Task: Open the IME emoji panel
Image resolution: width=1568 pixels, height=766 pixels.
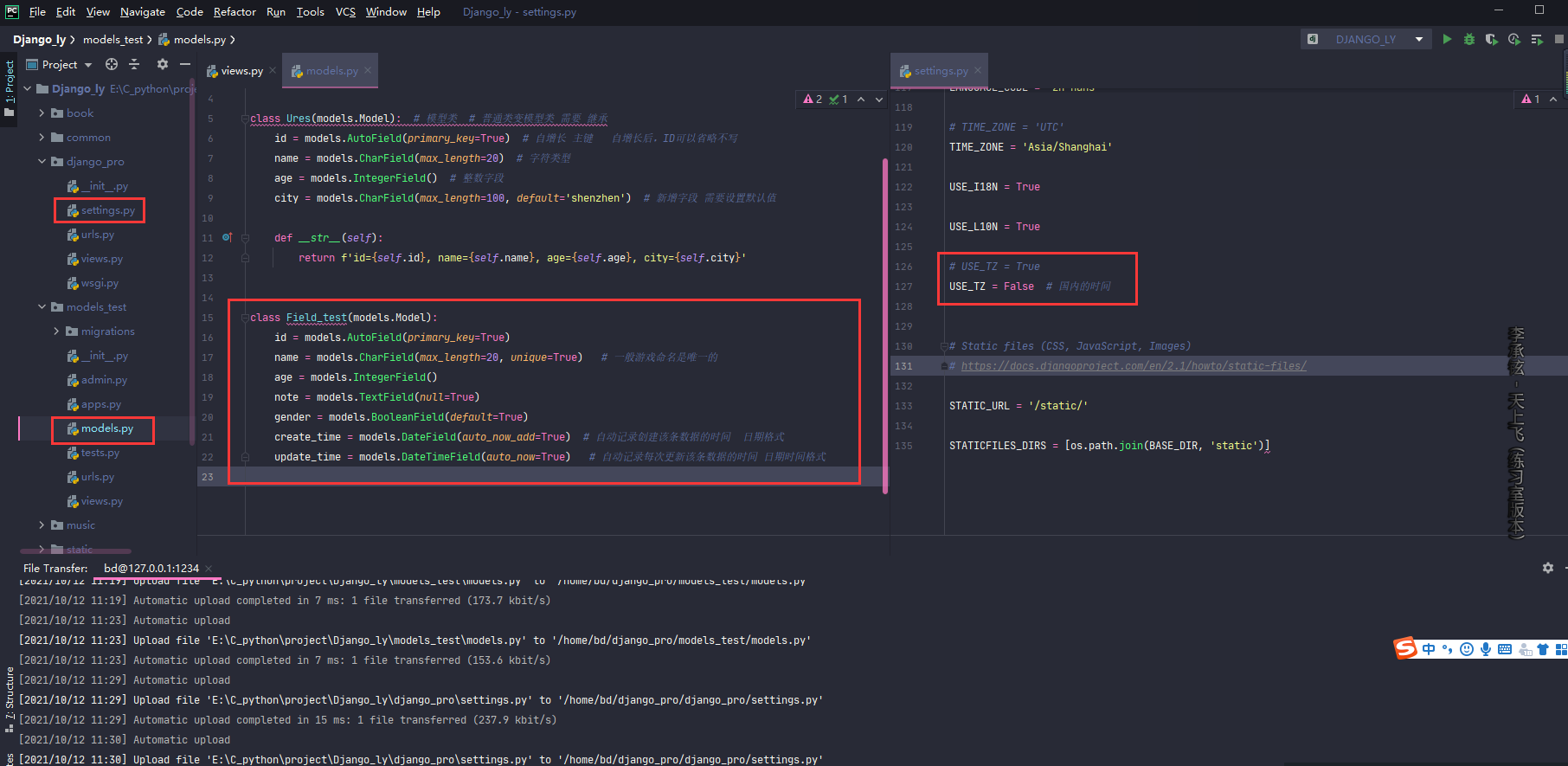Action: tap(1466, 649)
